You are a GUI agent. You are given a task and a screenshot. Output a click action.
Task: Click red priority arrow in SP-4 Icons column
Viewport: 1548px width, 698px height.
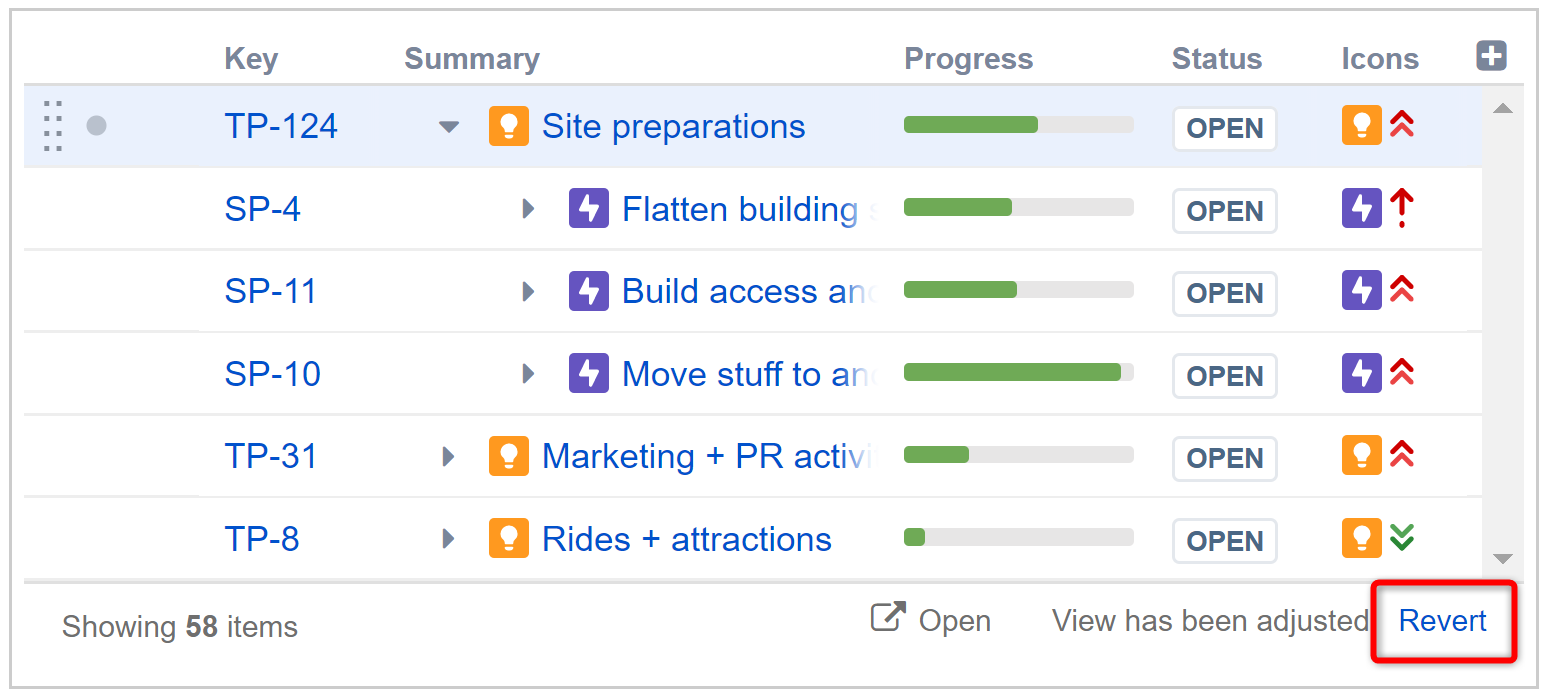[x=1402, y=208]
